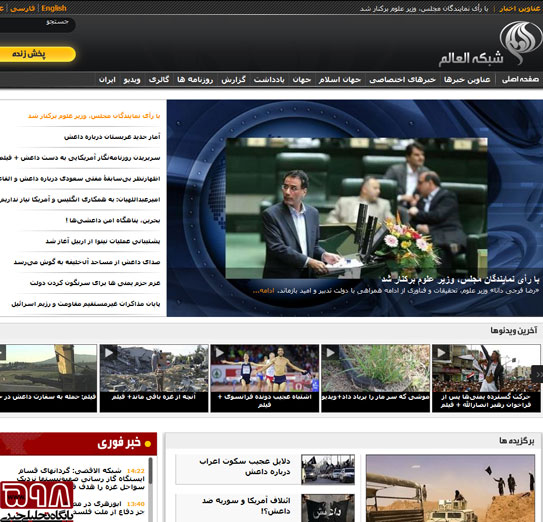Open the جهان اسلام menu item
543x522 pixels.
click(340, 80)
